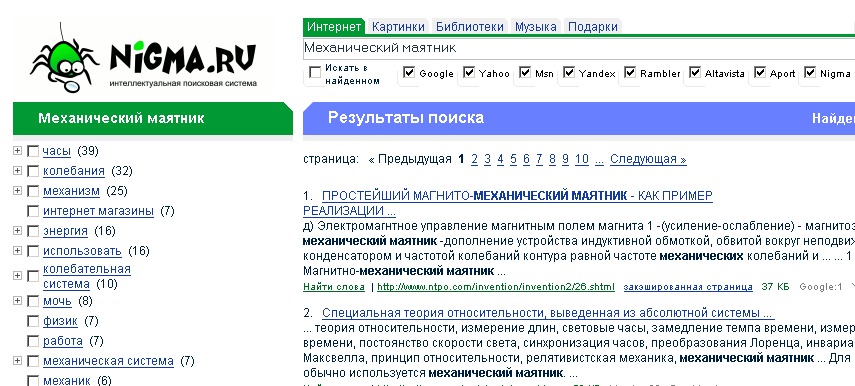Expand the использовать cluster

pos(17,250)
